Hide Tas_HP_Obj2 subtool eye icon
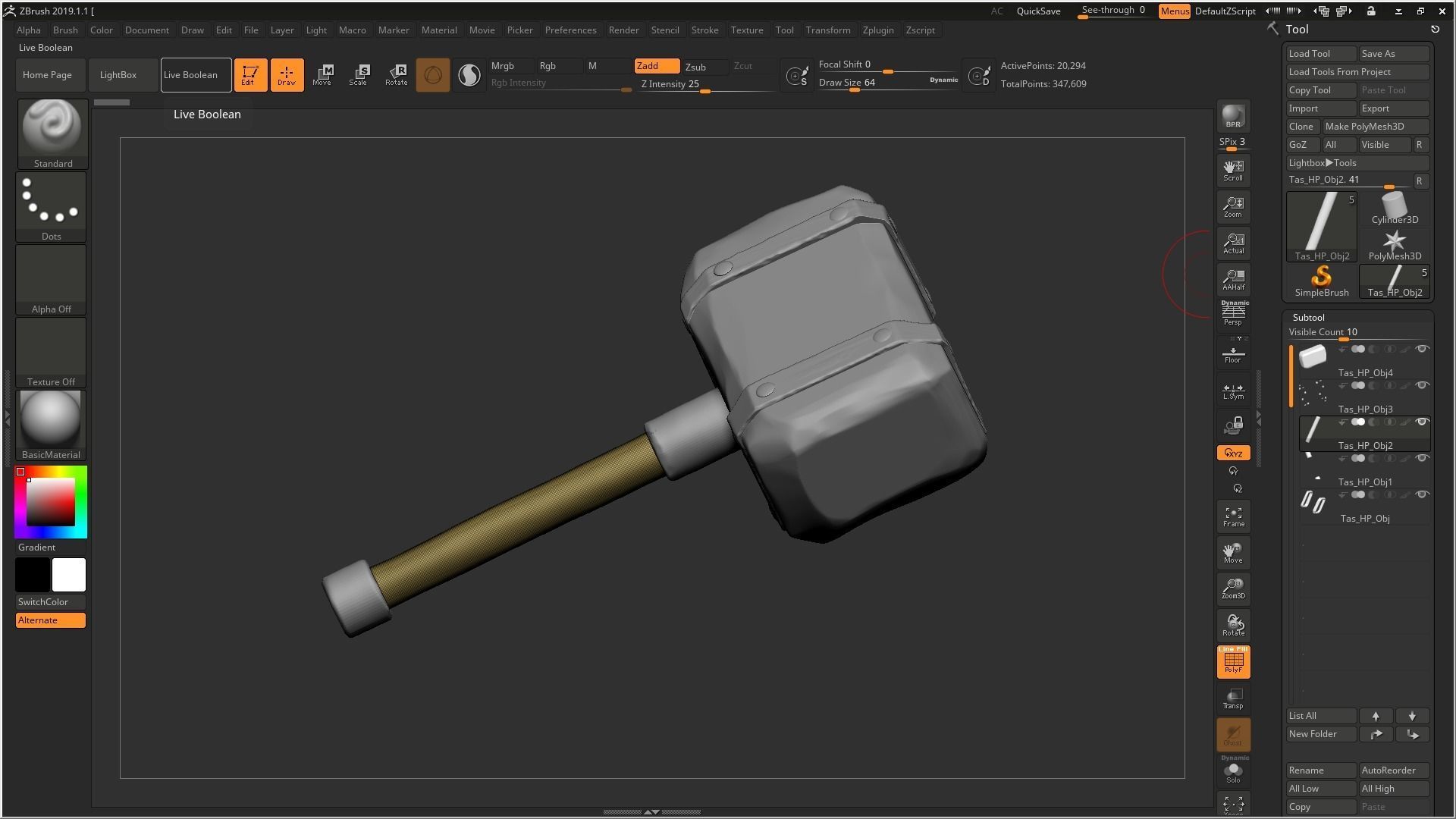1456x819 pixels. coord(1423,422)
